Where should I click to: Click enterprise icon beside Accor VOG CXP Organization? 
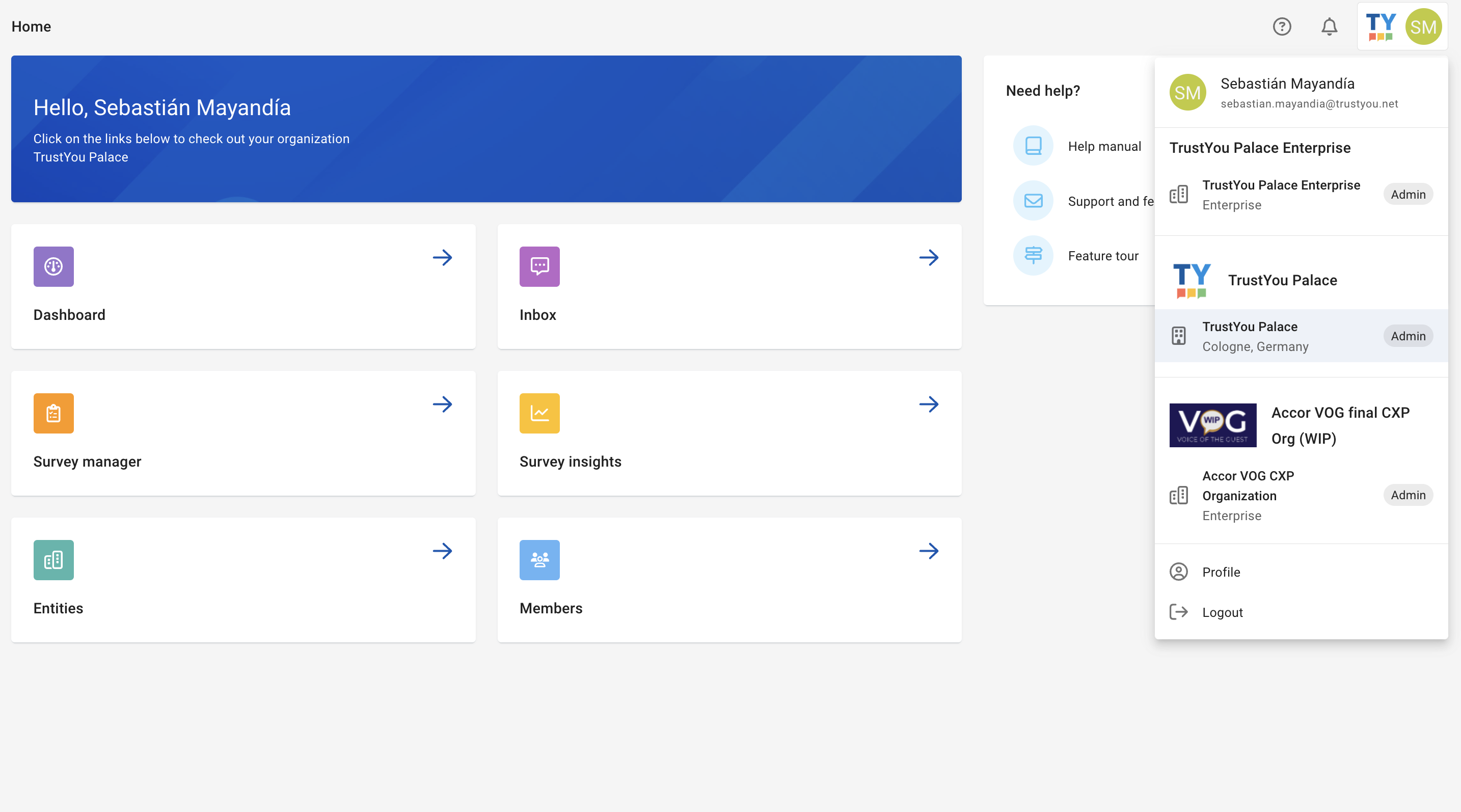pos(1179,496)
